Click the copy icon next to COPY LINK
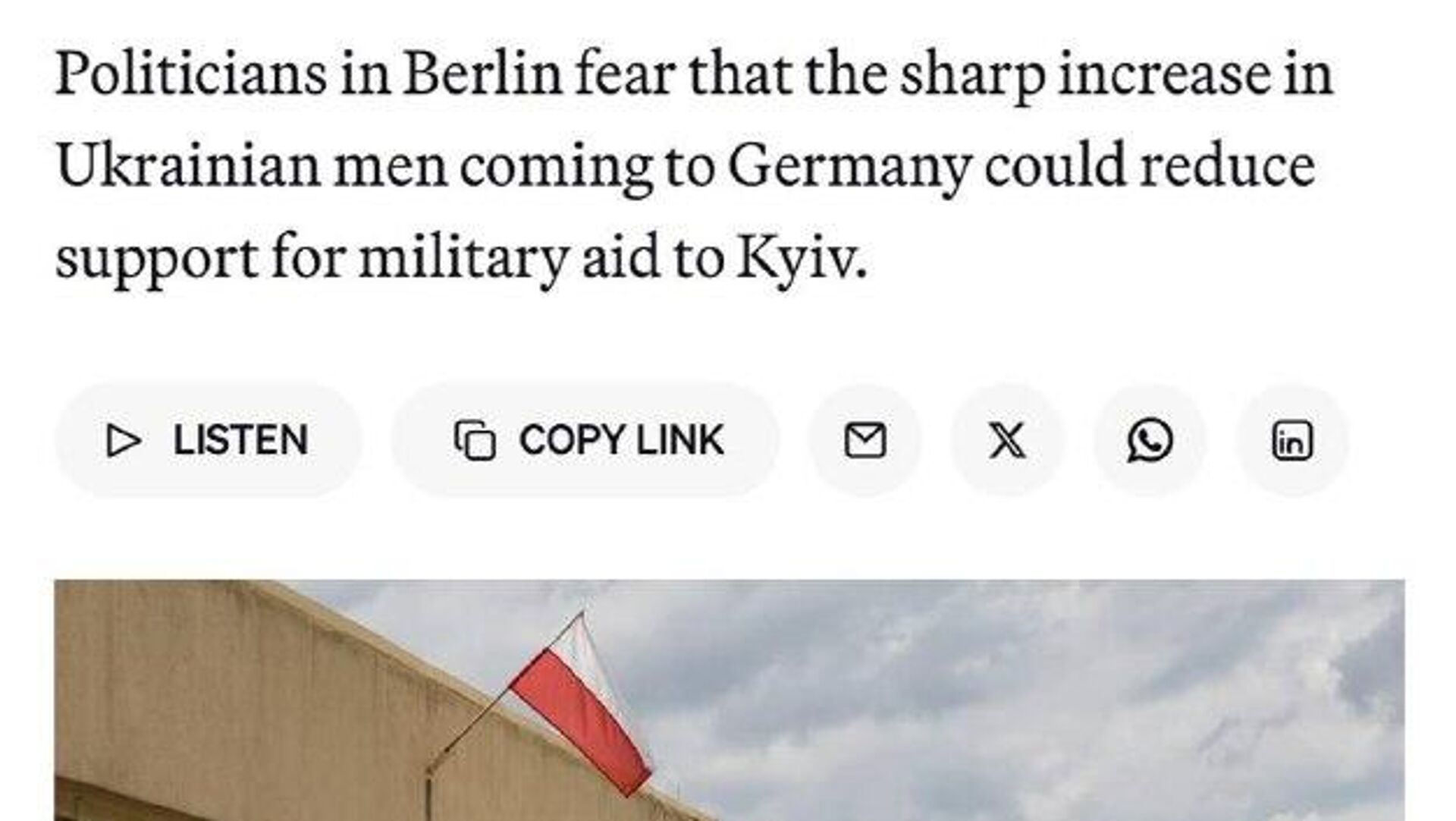 [475, 440]
